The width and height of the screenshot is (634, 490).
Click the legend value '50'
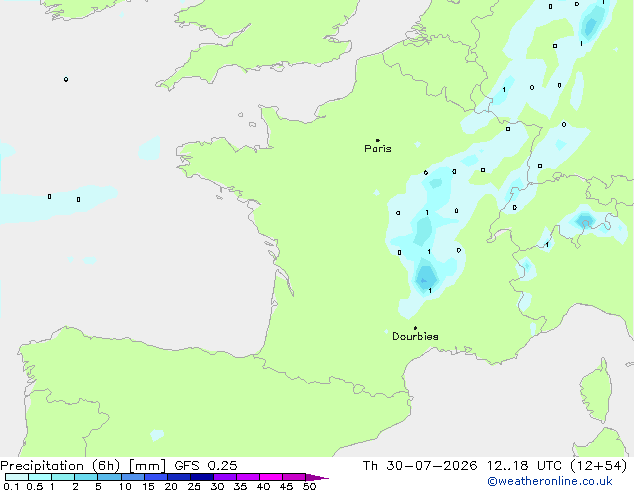309,486
